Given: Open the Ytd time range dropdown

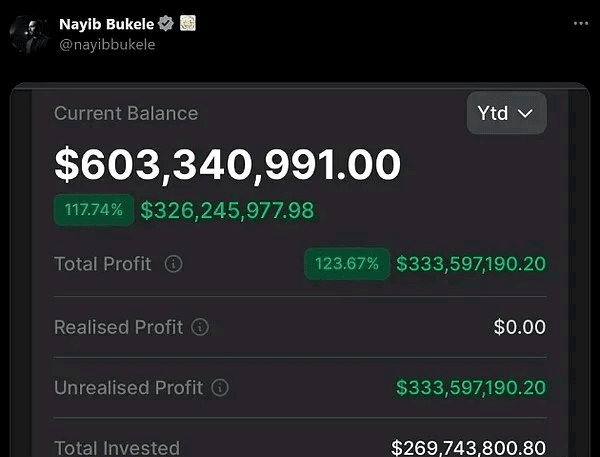Looking at the screenshot, I should [506, 113].
